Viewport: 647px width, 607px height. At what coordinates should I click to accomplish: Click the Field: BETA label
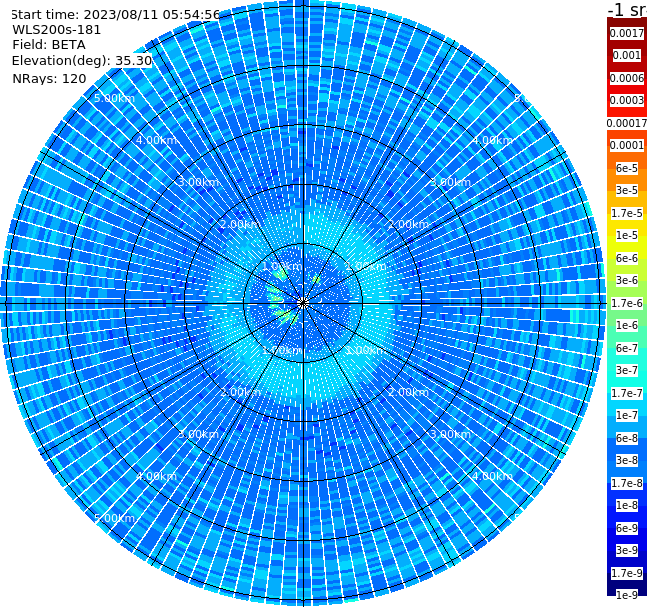coord(49,45)
